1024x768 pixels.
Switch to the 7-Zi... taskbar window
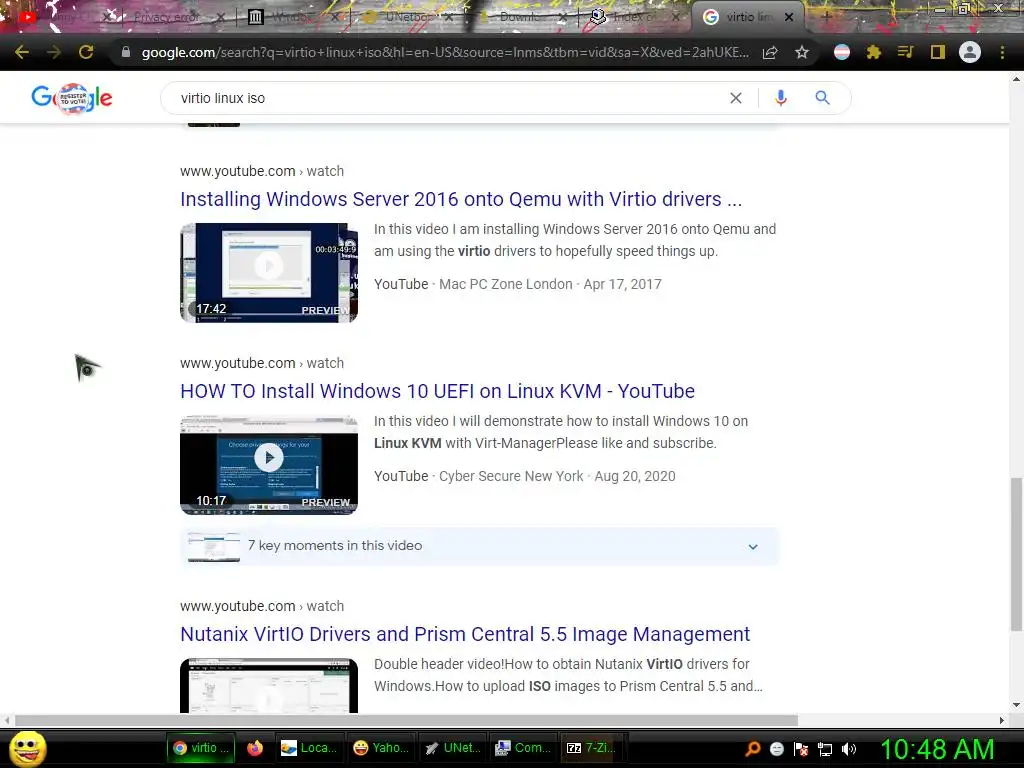593,748
